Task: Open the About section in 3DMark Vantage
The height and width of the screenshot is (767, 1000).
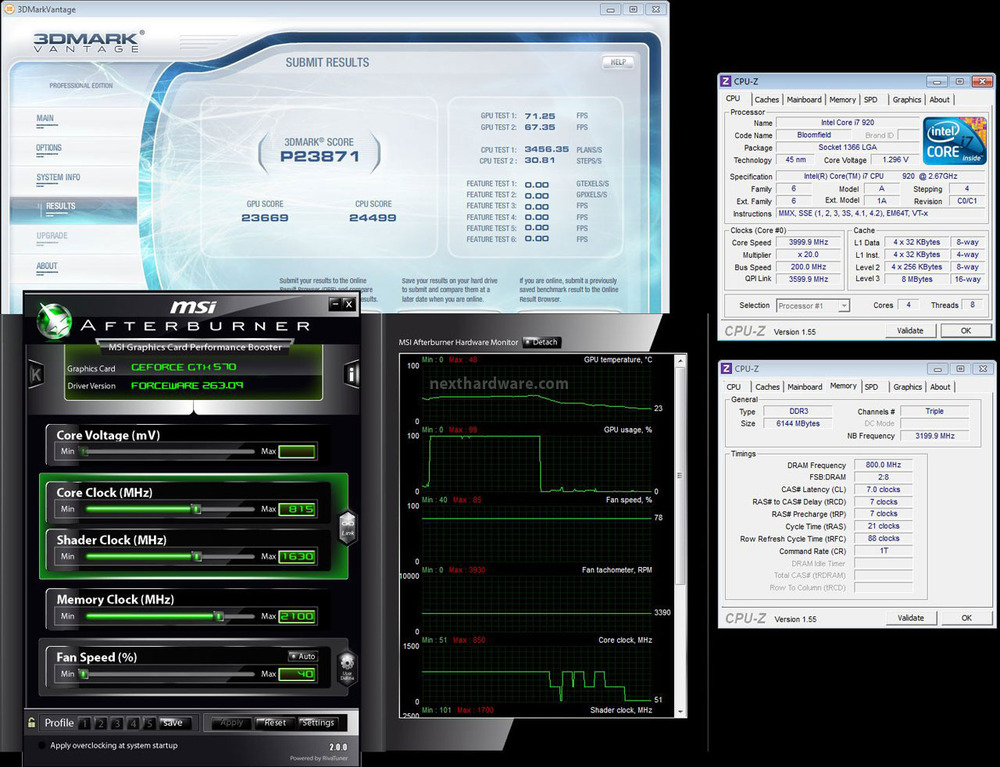Action: pos(47,266)
